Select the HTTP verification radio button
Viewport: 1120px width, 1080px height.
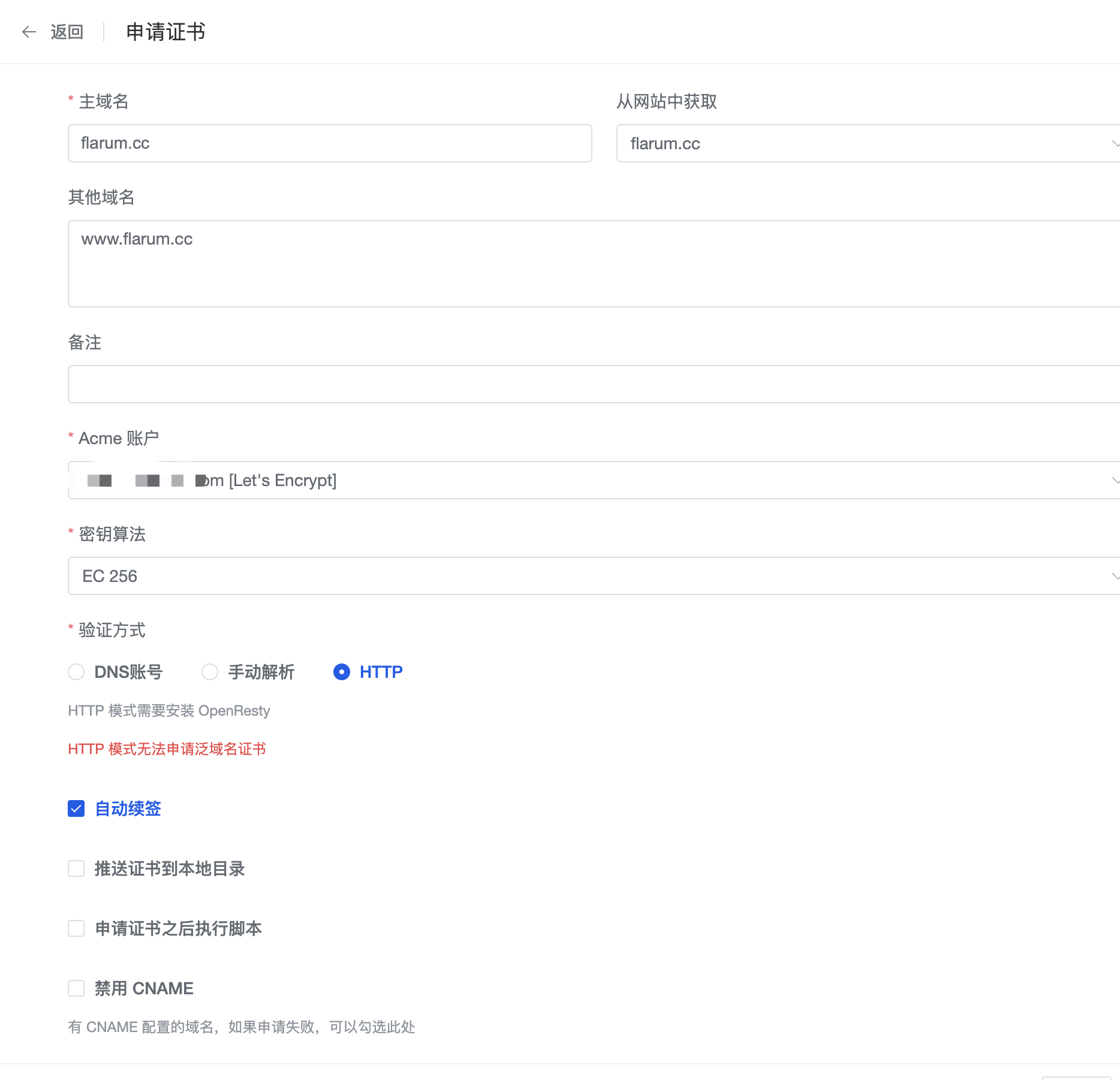click(x=342, y=672)
